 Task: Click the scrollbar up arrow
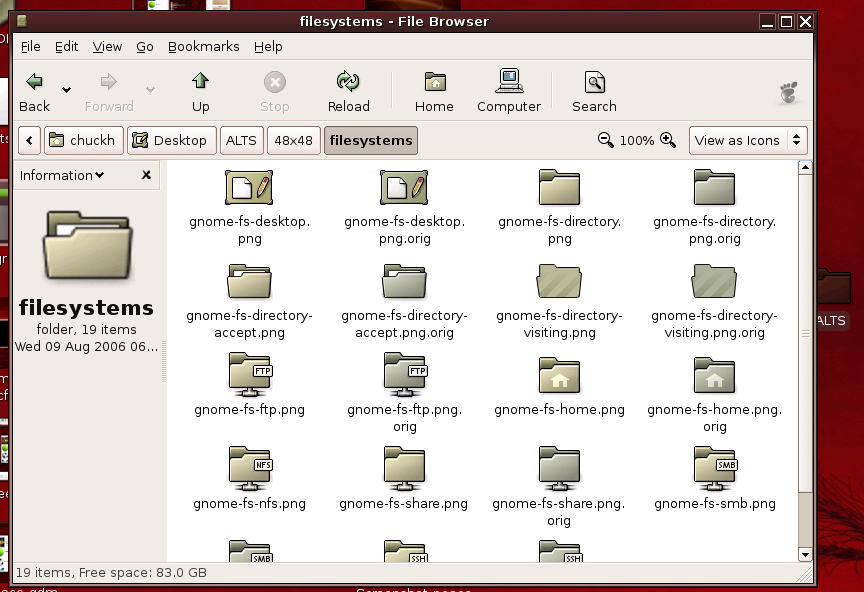805,168
